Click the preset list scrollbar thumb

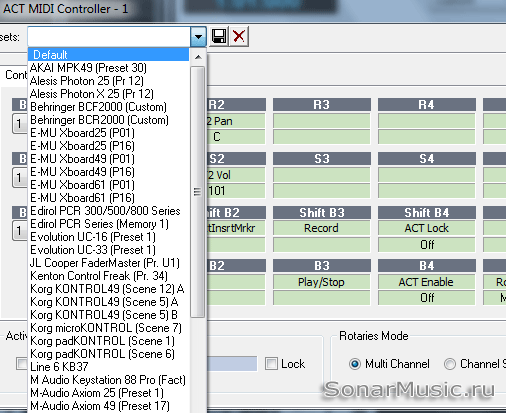coord(198,192)
